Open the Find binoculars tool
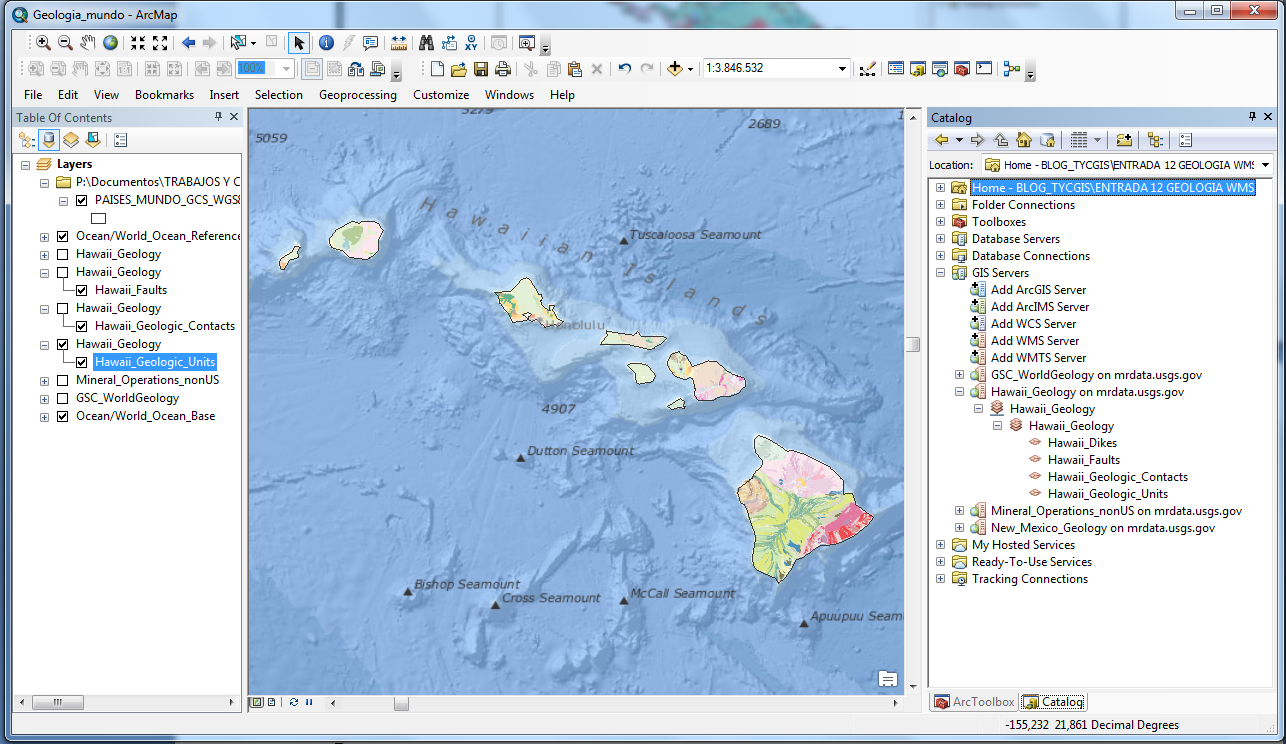 (x=427, y=43)
